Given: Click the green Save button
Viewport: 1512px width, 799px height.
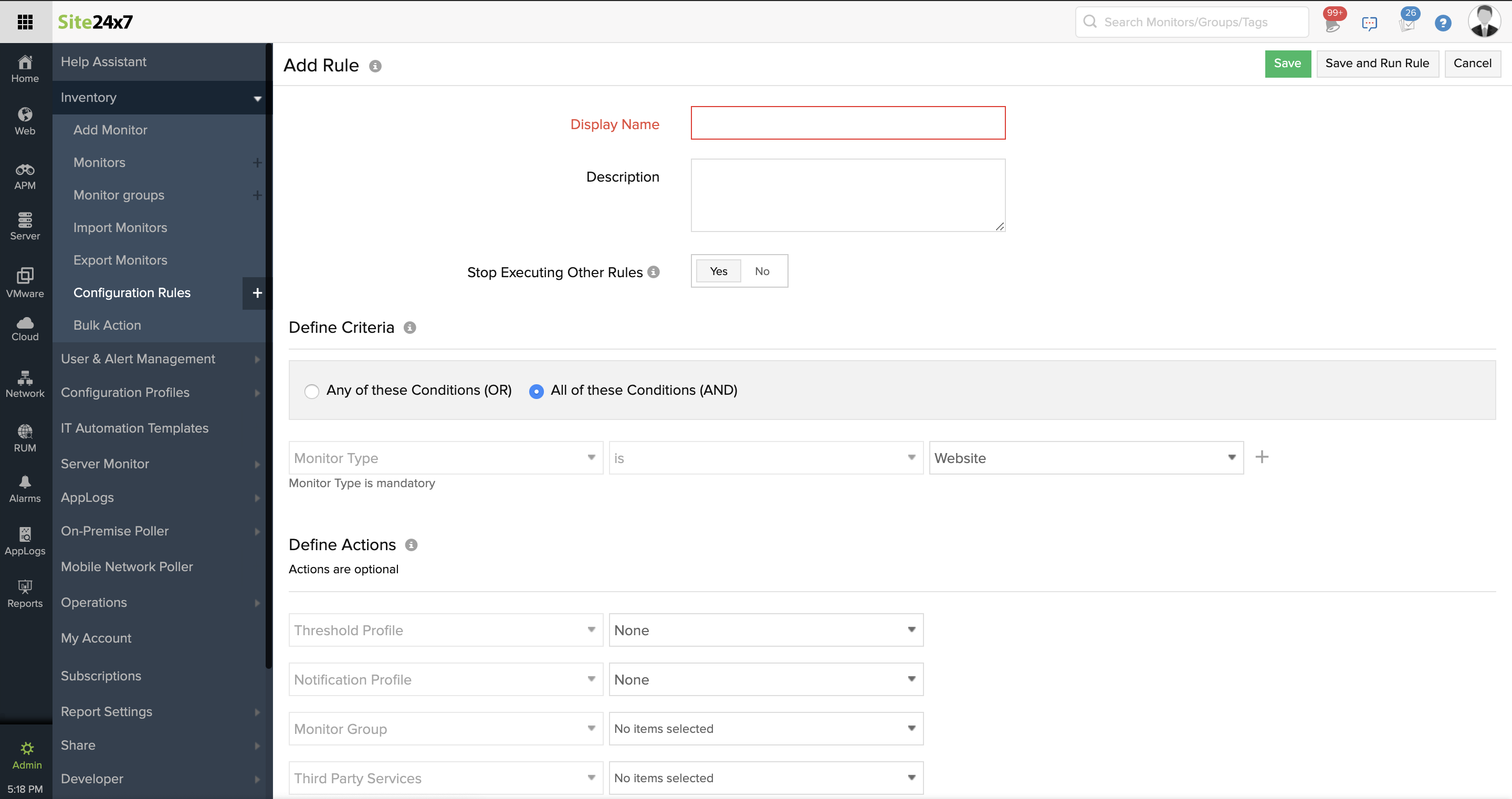Looking at the screenshot, I should [x=1287, y=64].
